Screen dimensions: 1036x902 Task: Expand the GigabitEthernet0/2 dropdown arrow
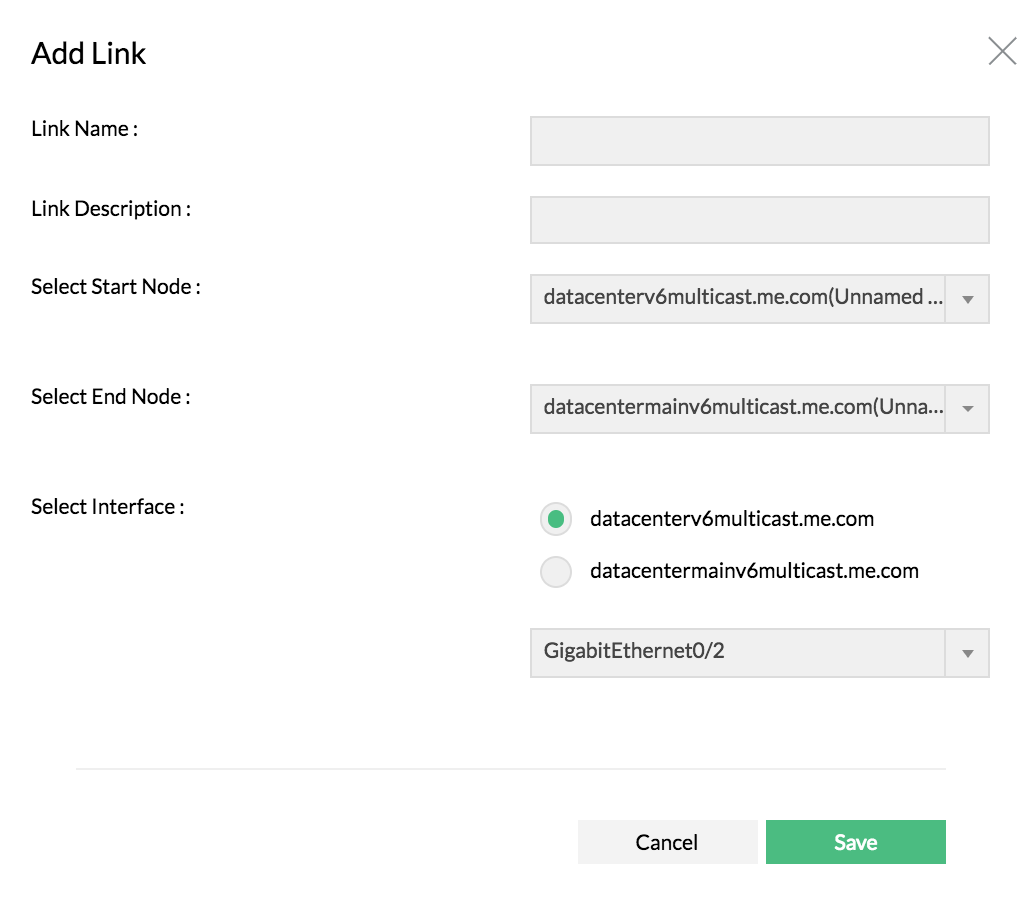pyautogui.click(x=967, y=653)
